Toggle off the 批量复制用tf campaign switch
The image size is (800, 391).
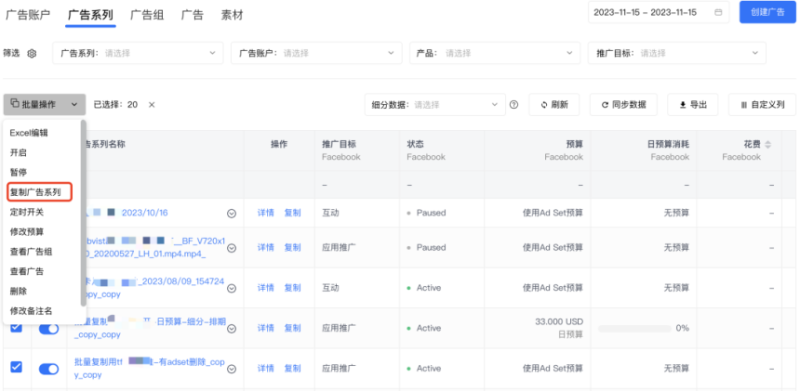pos(49,369)
